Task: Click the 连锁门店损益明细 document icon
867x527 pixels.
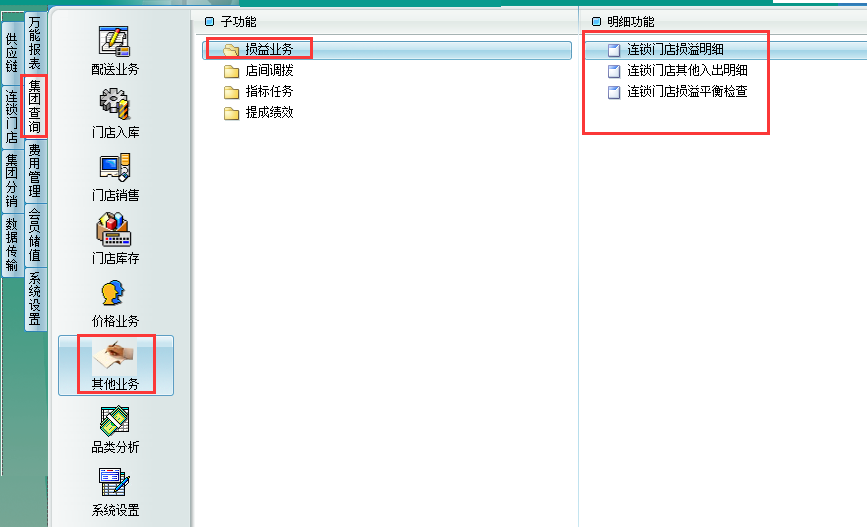Action: (614, 50)
